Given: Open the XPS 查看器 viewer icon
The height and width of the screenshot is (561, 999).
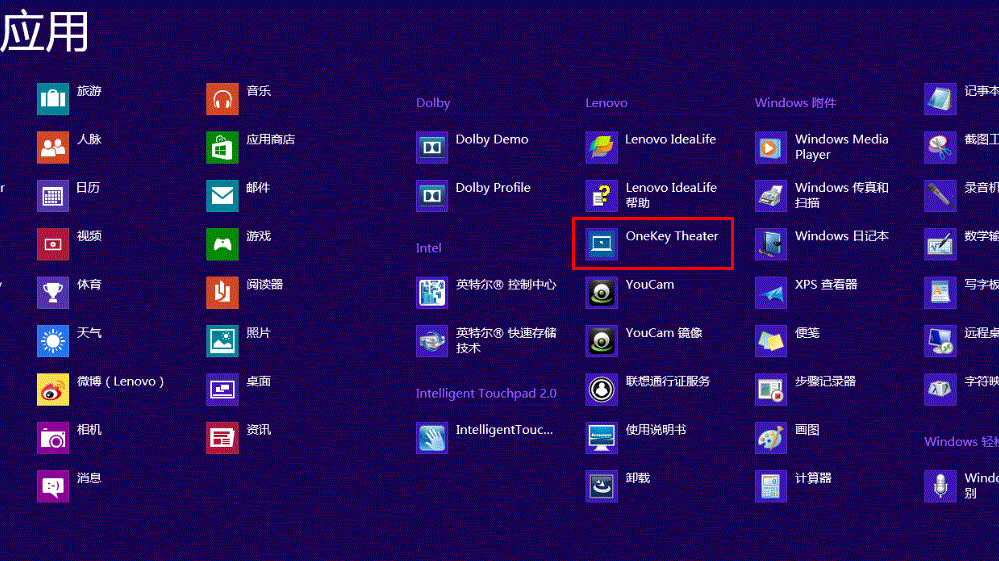Looking at the screenshot, I should (771, 292).
